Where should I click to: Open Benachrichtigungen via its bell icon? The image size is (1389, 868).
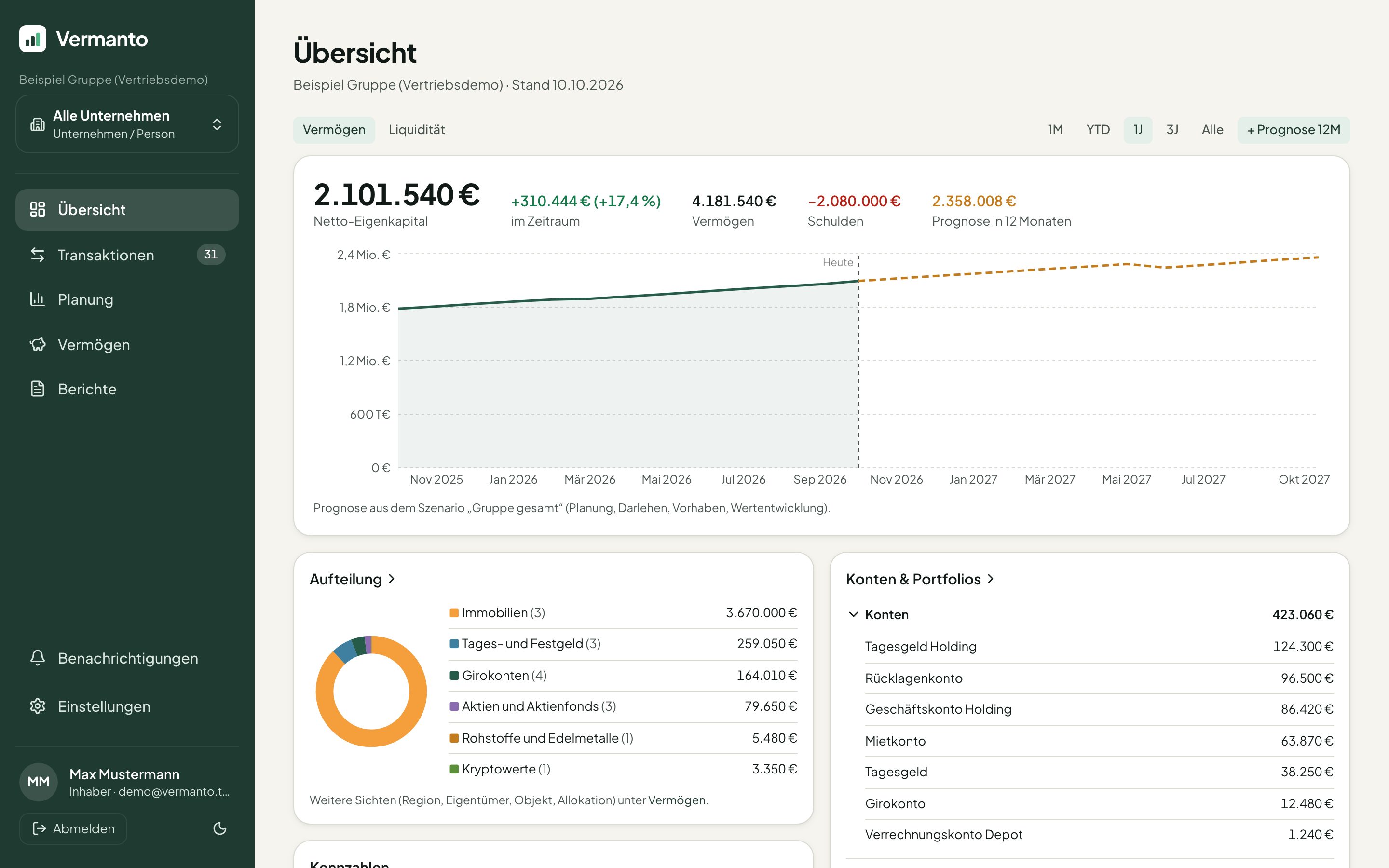click(37, 658)
